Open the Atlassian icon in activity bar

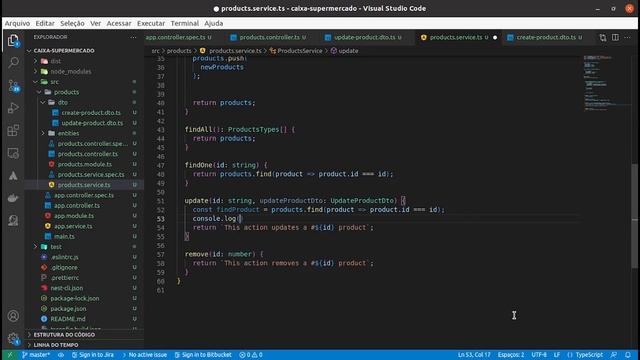pyautogui.click(x=13, y=176)
